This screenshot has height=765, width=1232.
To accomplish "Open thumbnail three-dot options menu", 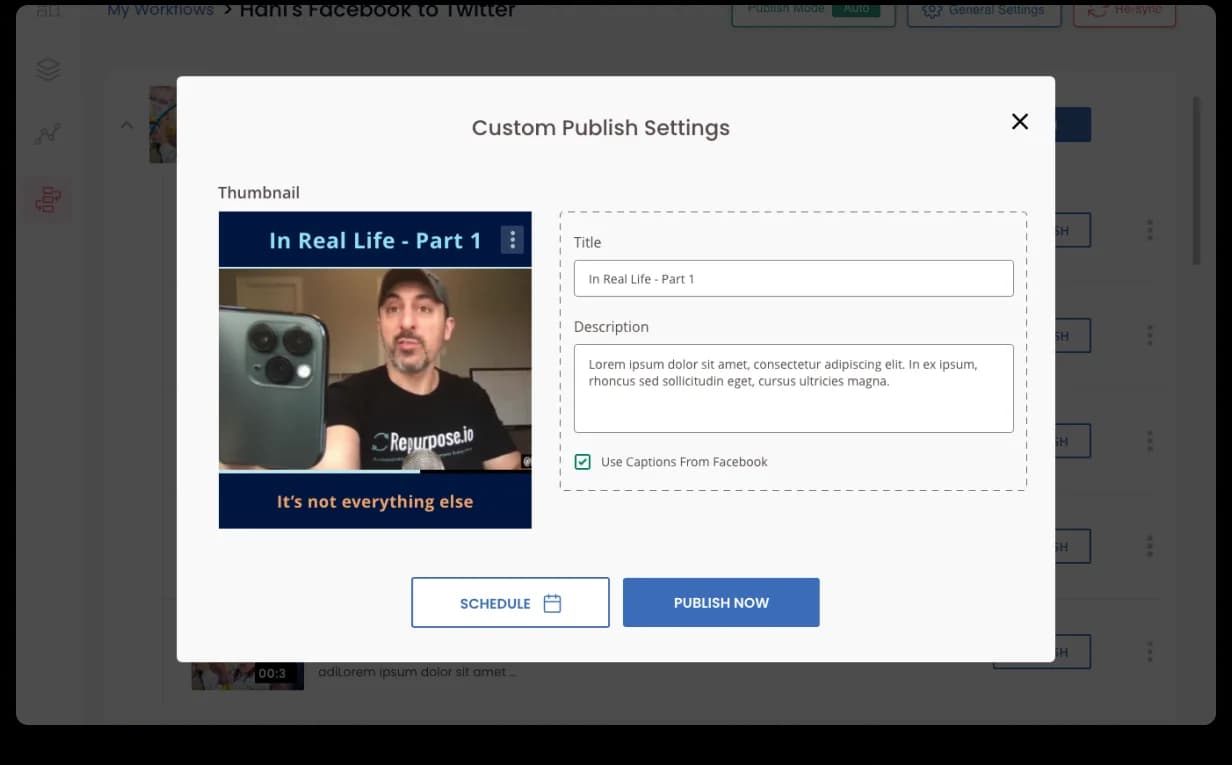I will point(512,240).
